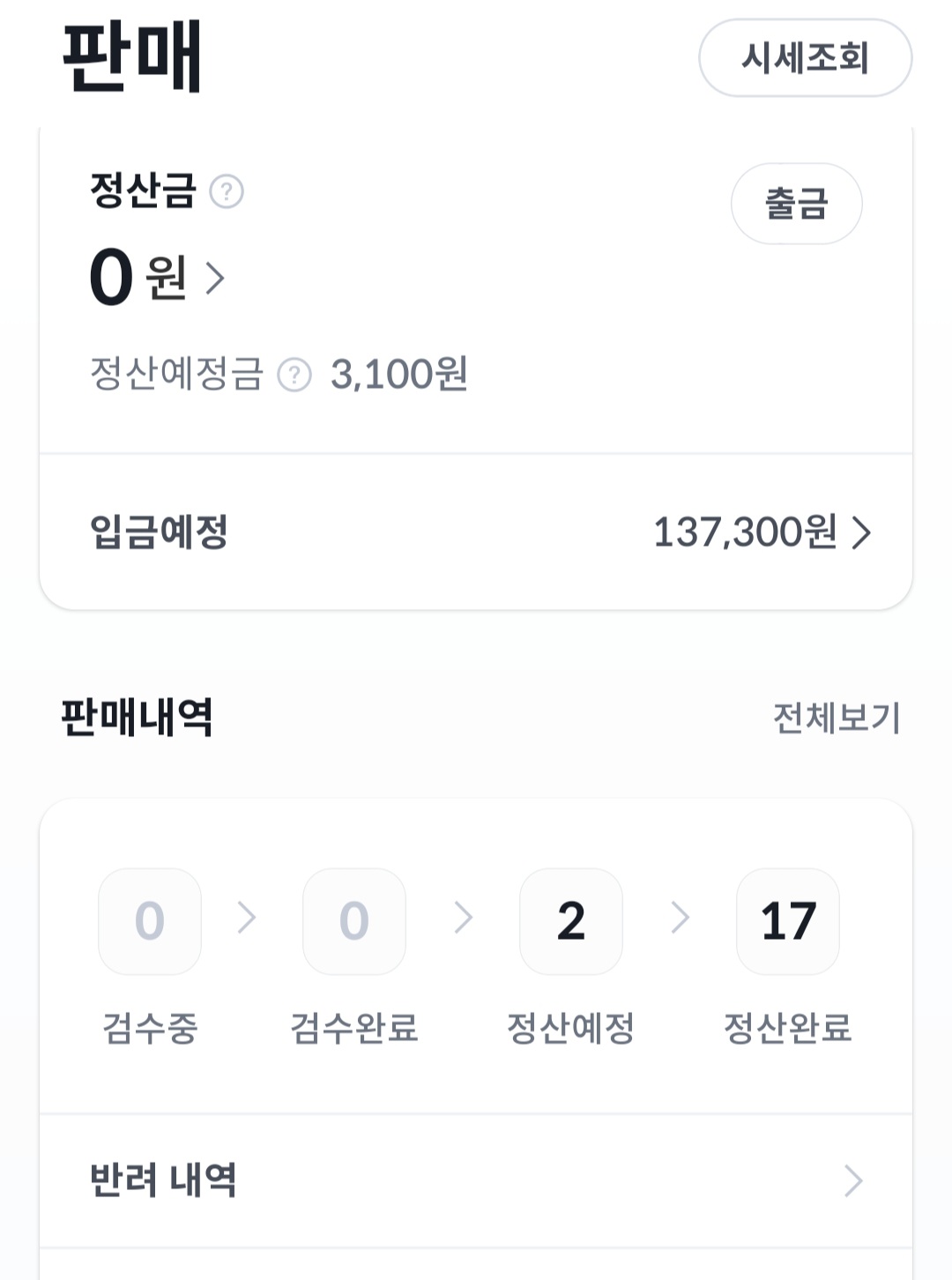Tap the chevron on 반려 내역 row
952x1280 pixels.
coord(852,1180)
